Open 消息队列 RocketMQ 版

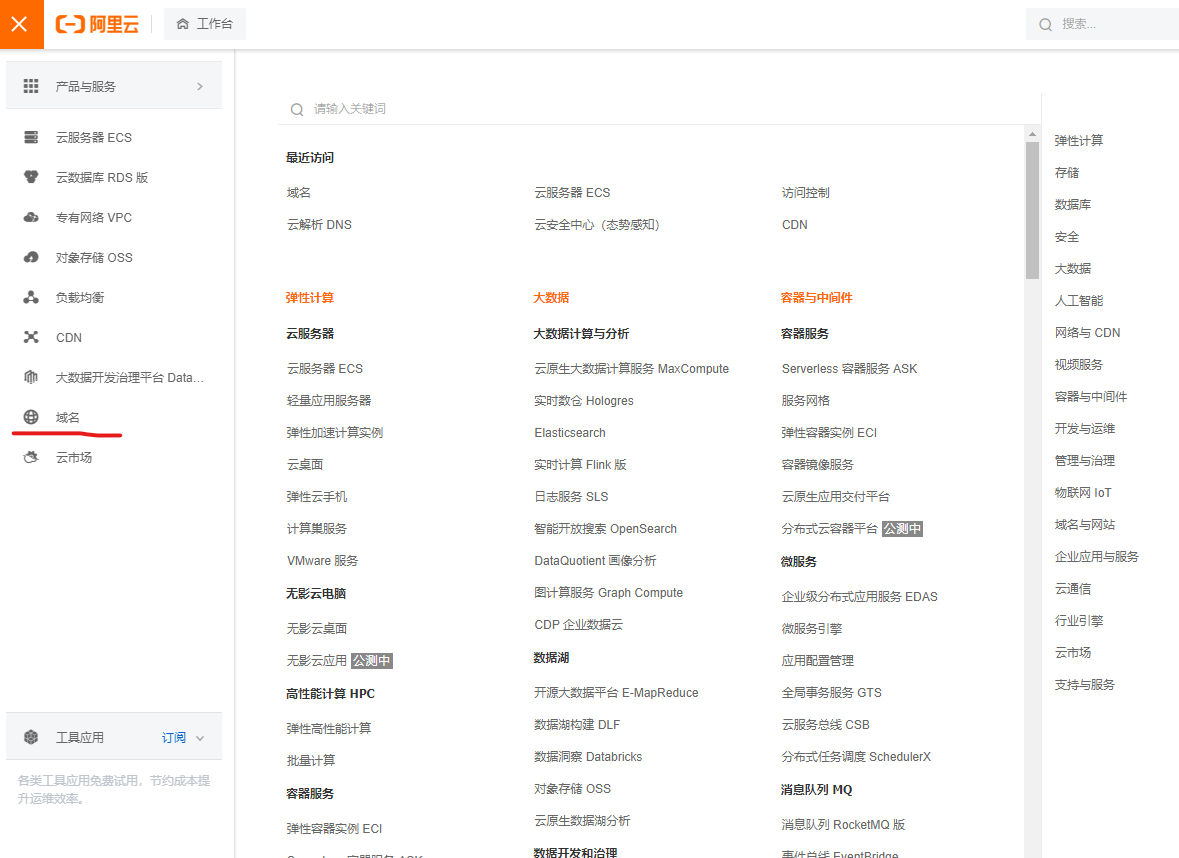pos(843,825)
